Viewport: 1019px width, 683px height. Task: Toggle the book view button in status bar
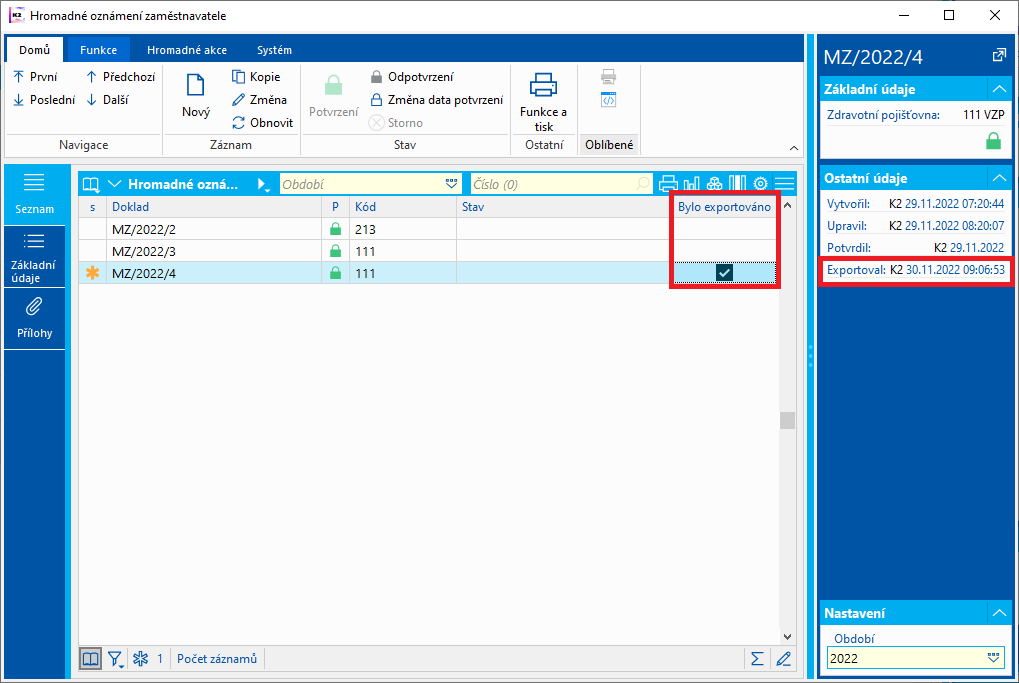tap(90, 659)
